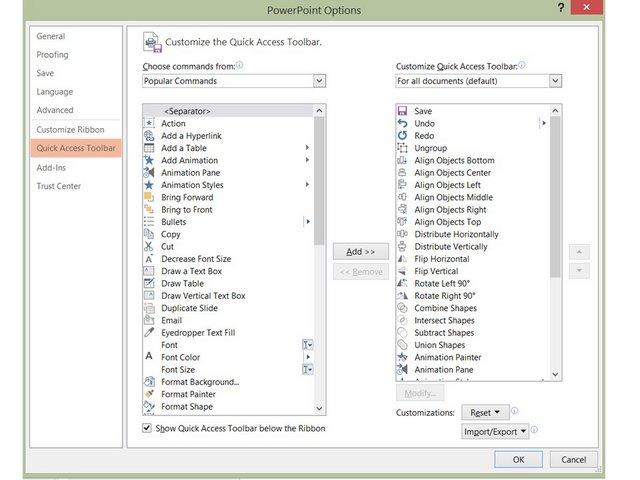Open the General options category
Viewport: 640px width, 480px height.
coord(51,36)
